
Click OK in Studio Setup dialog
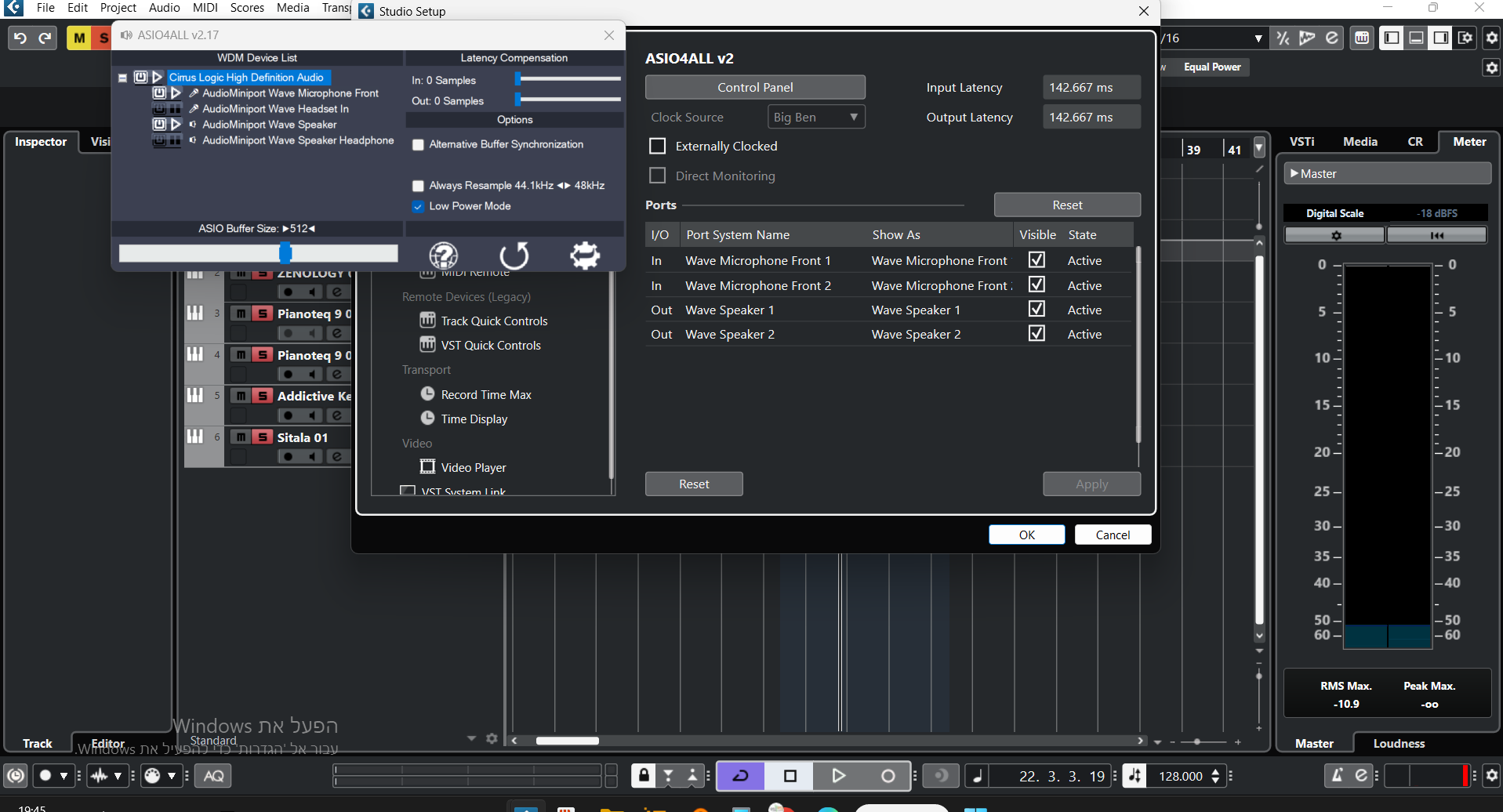[x=1027, y=535]
